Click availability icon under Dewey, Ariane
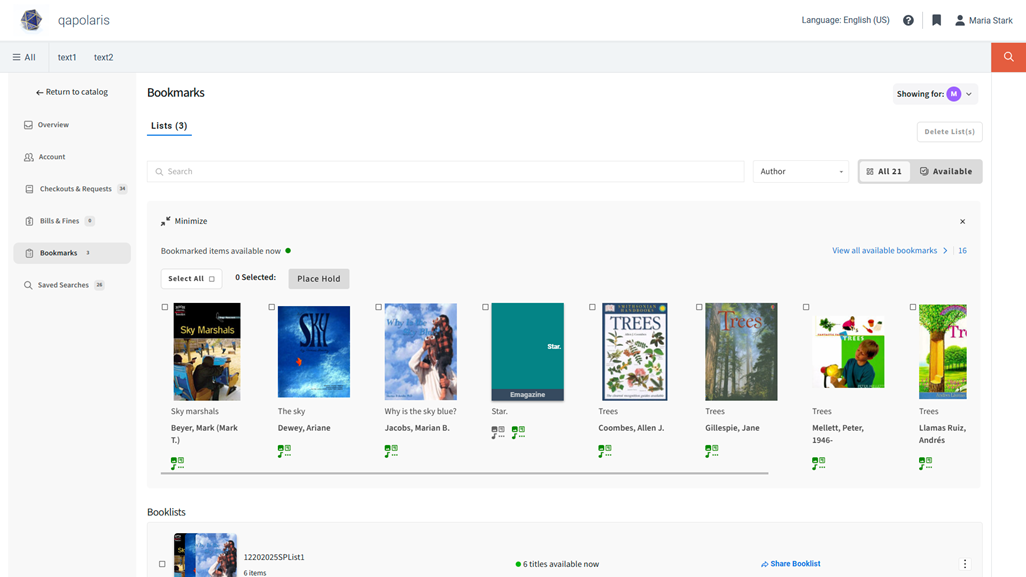The height and width of the screenshot is (577, 1026). pyautogui.click(x=284, y=451)
